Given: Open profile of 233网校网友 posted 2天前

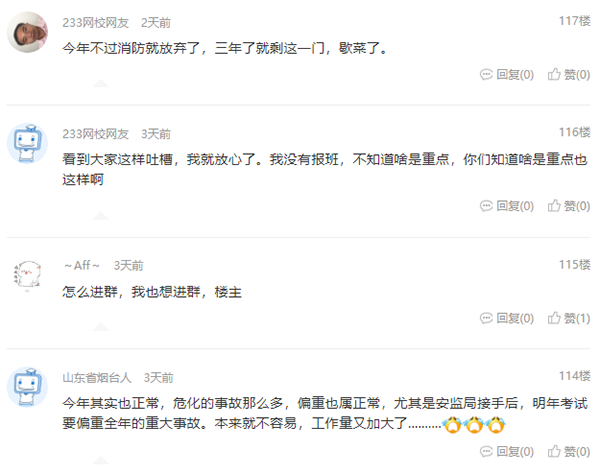Looking at the screenshot, I should coord(96,23).
